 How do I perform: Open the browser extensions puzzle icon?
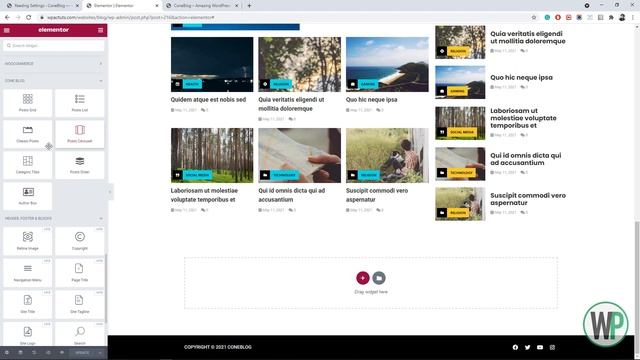611,18
